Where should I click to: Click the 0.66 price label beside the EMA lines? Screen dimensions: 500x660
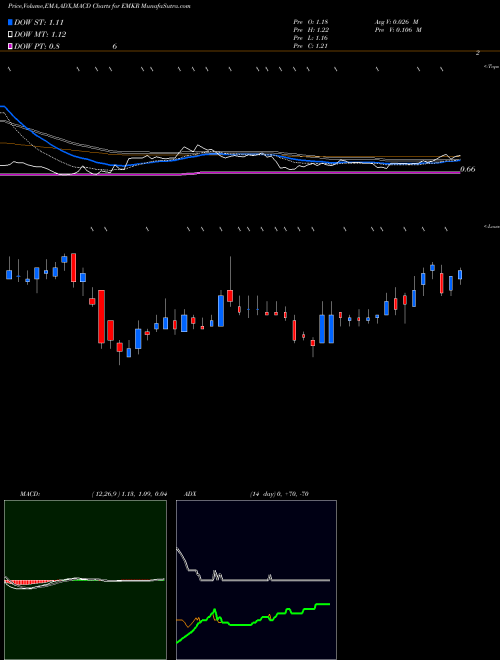pos(468,169)
